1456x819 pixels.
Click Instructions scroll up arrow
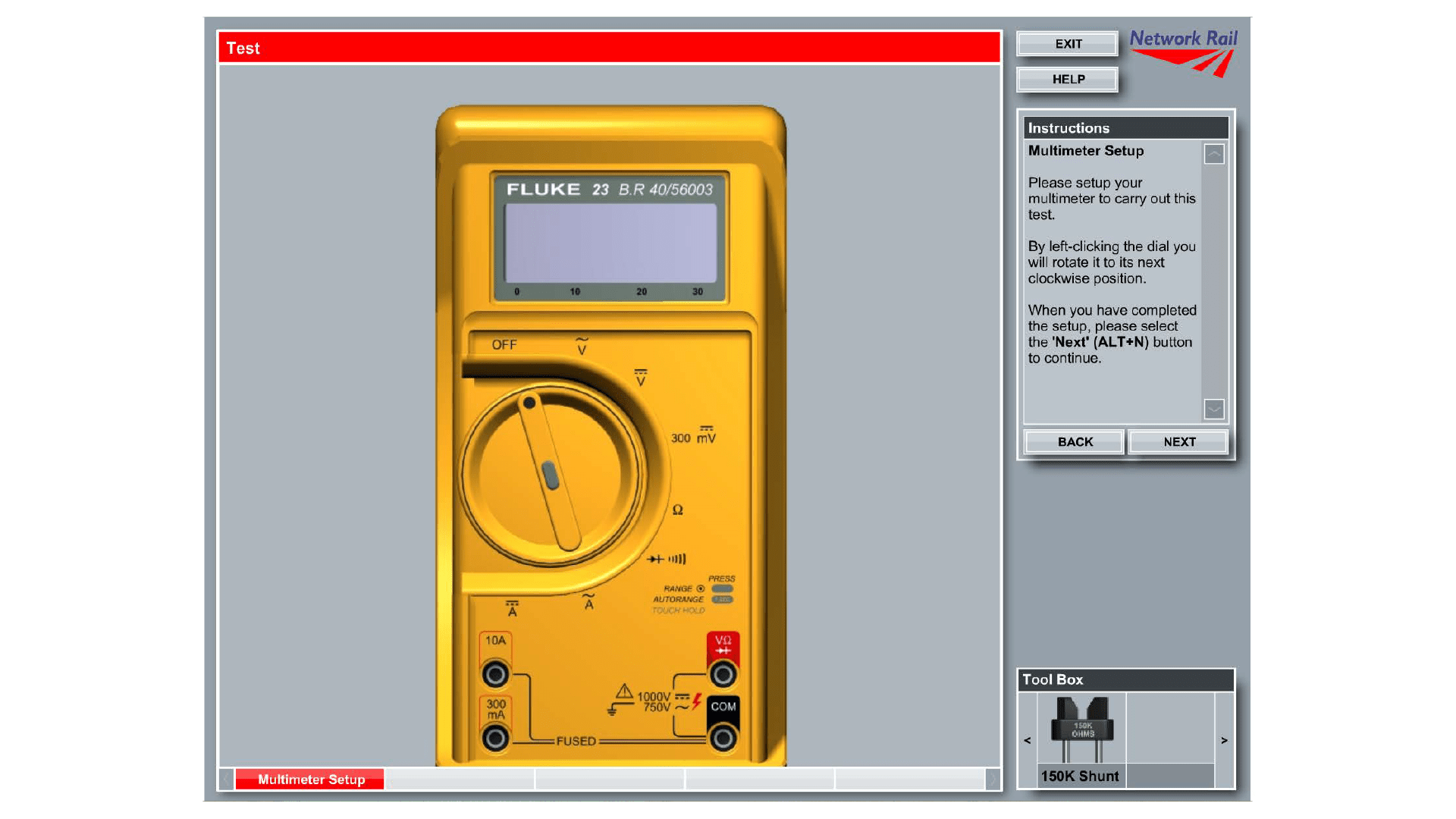[1214, 154]
